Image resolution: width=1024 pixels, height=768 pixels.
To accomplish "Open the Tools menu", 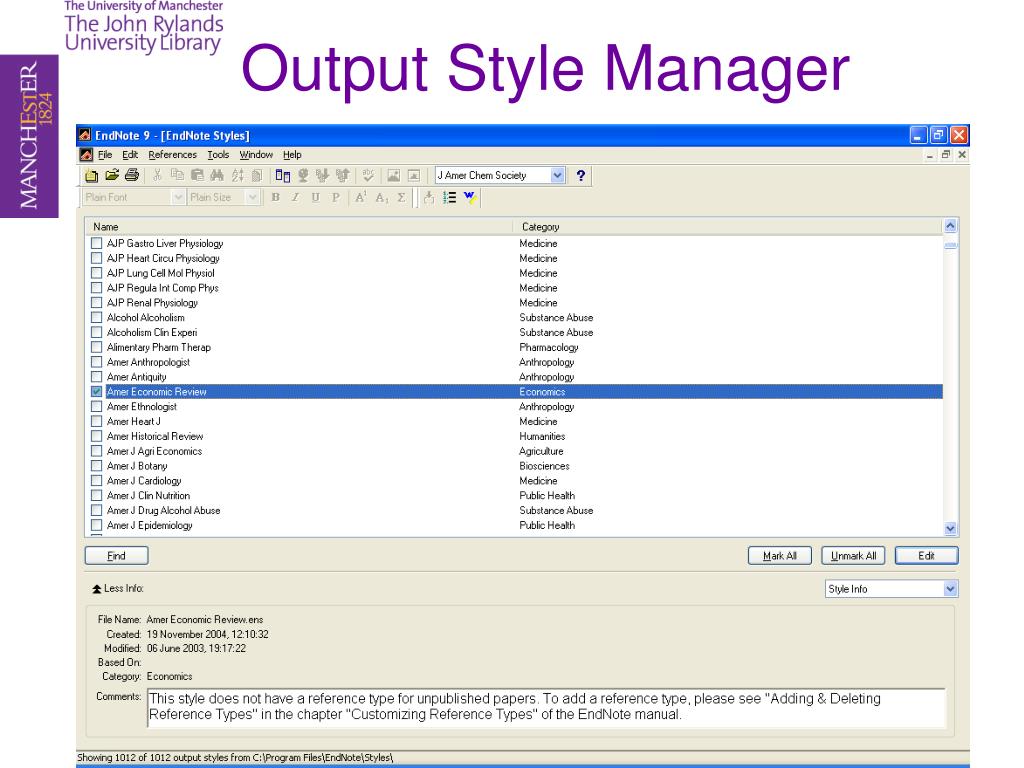I will click(218, 155).
